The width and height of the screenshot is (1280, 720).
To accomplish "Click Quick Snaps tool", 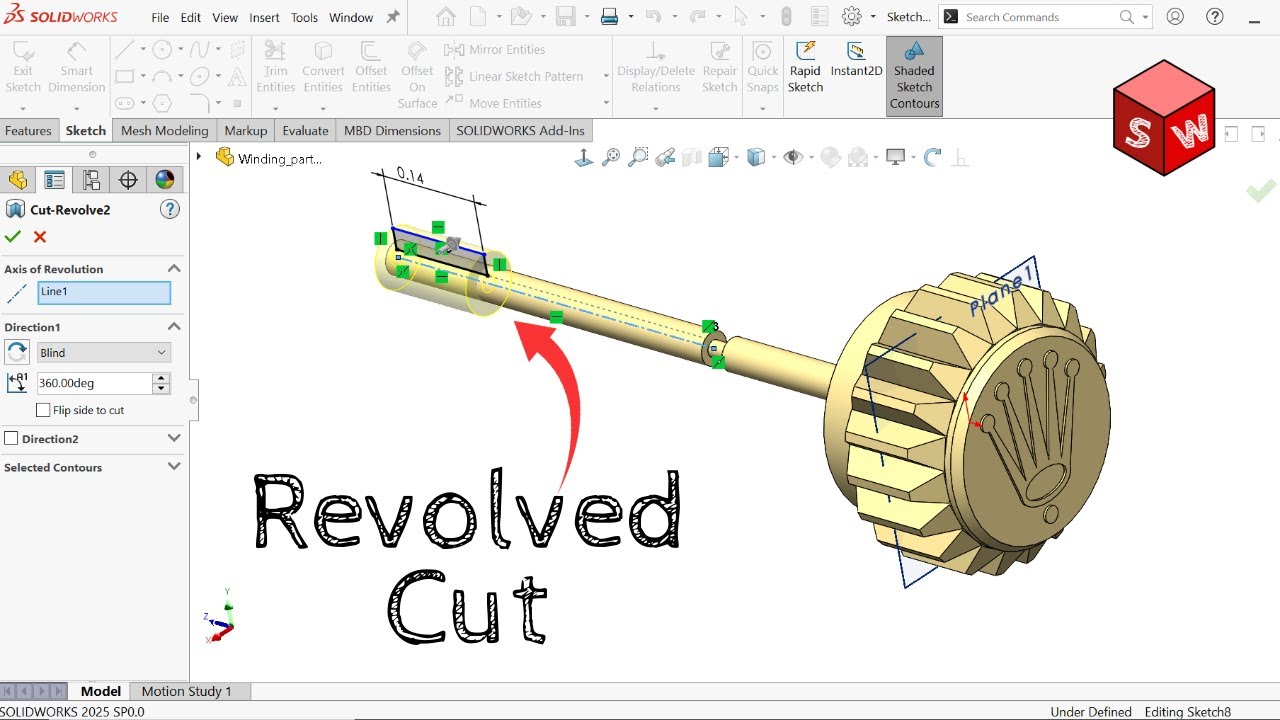I will (762, 67).
